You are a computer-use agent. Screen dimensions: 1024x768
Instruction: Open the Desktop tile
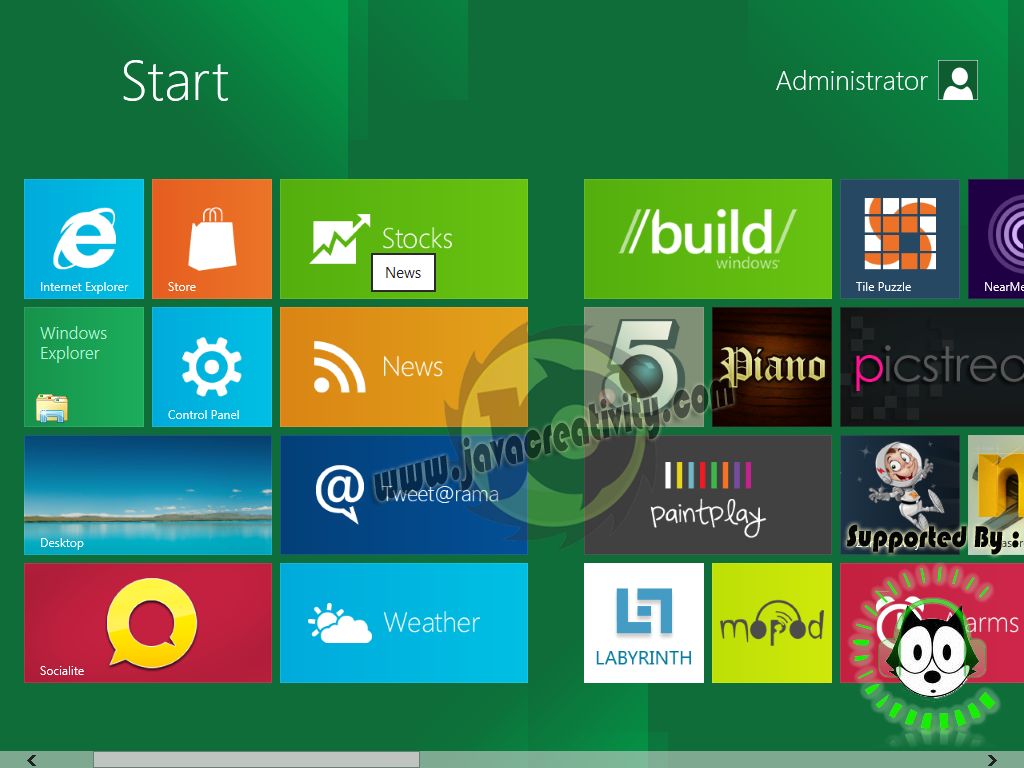148,495
